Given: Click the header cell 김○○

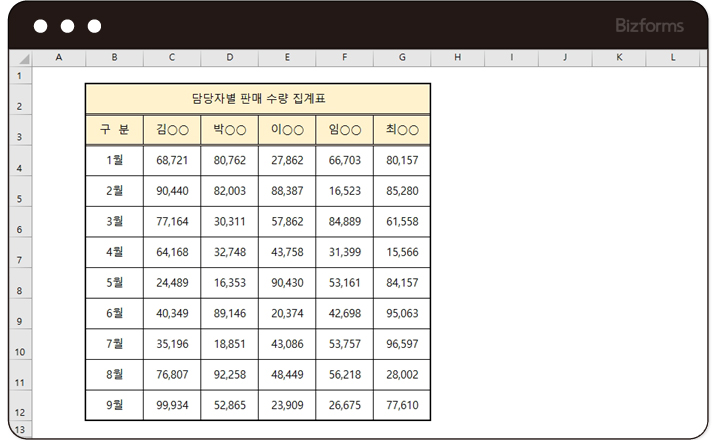Looking at the screenshot, I should (x=172, y=130).
